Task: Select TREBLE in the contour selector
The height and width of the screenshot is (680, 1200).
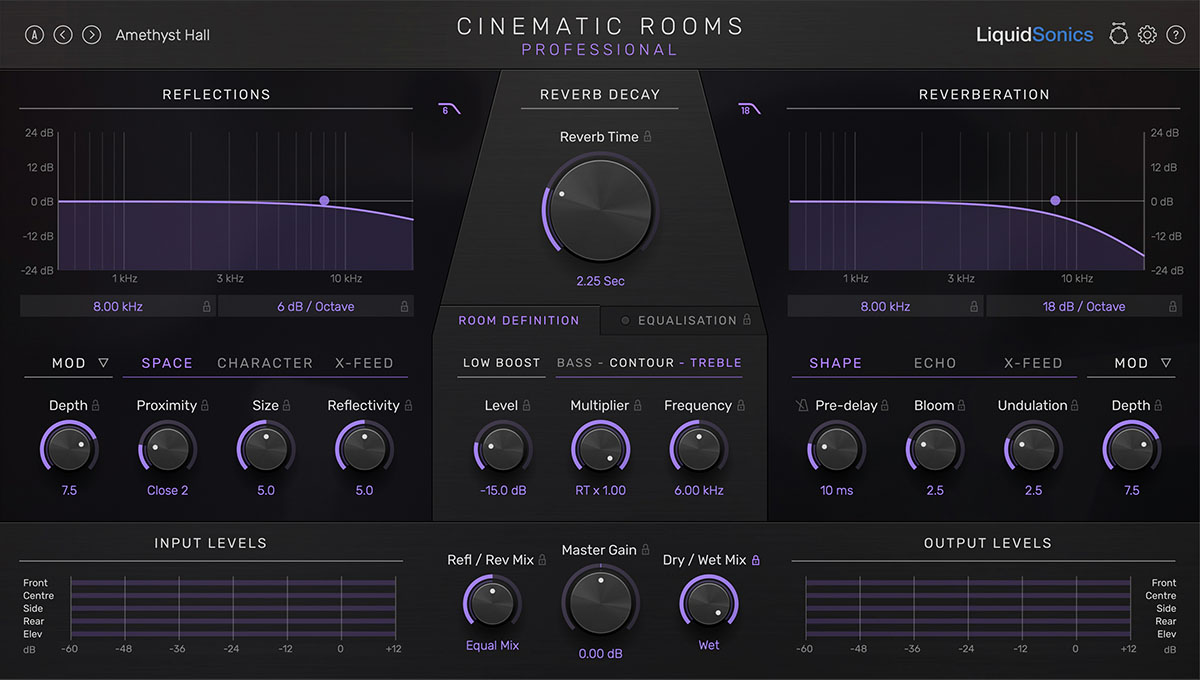Action: coord(716,363)
